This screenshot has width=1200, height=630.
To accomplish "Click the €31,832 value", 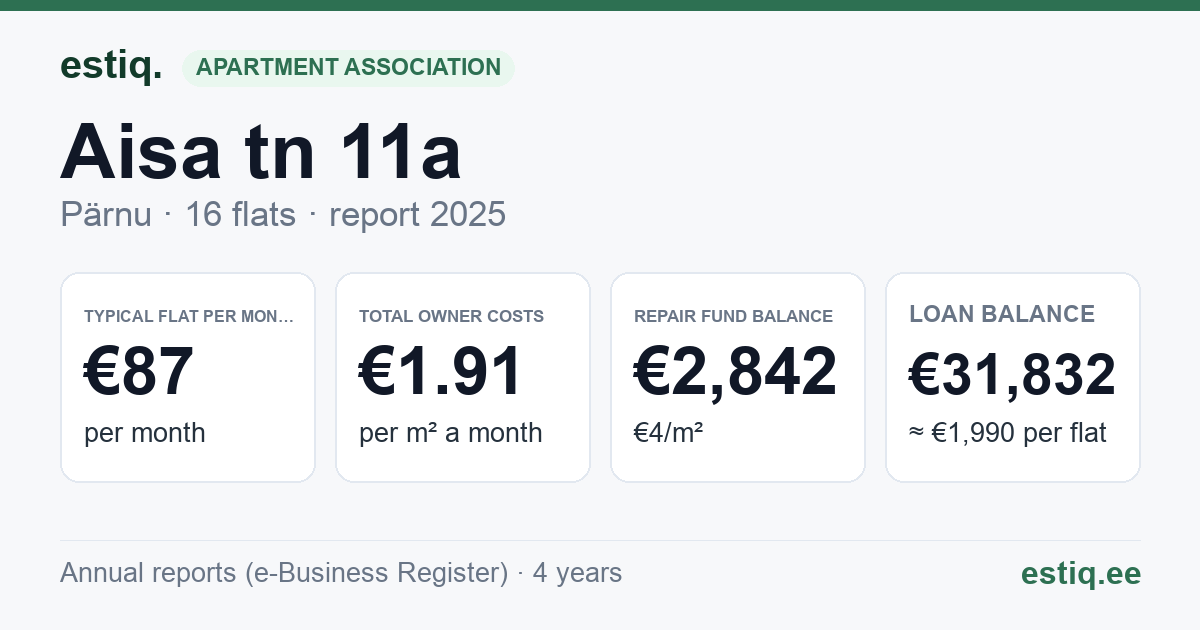I will tap(1012, 375).
